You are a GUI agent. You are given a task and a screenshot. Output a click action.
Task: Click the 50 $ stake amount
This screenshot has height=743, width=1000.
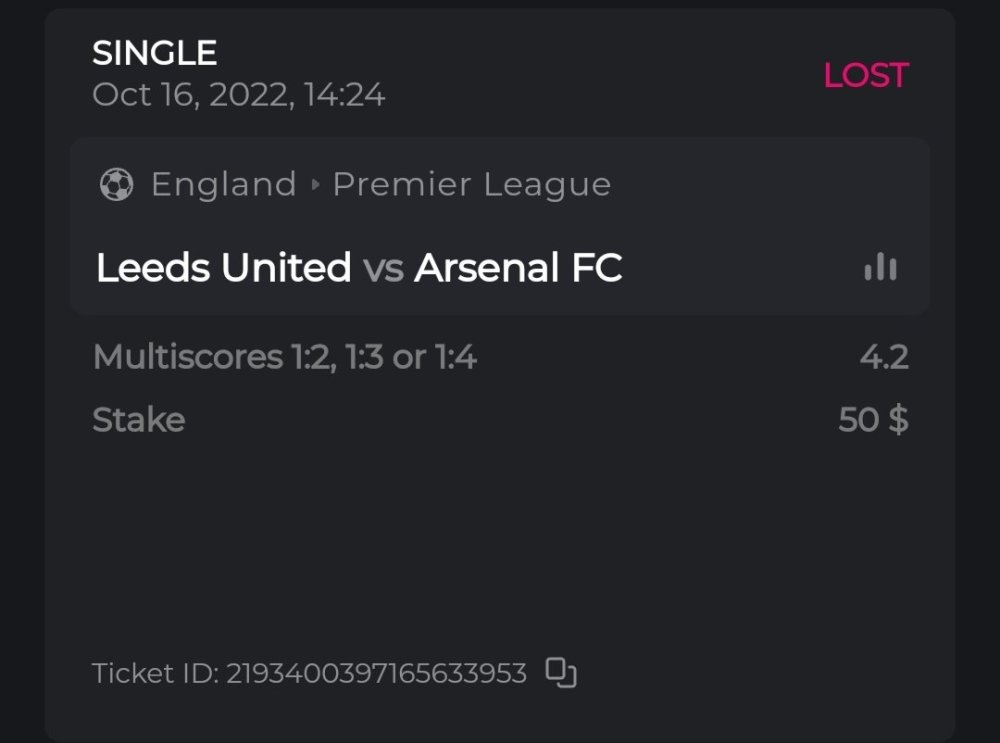[873, 420]
